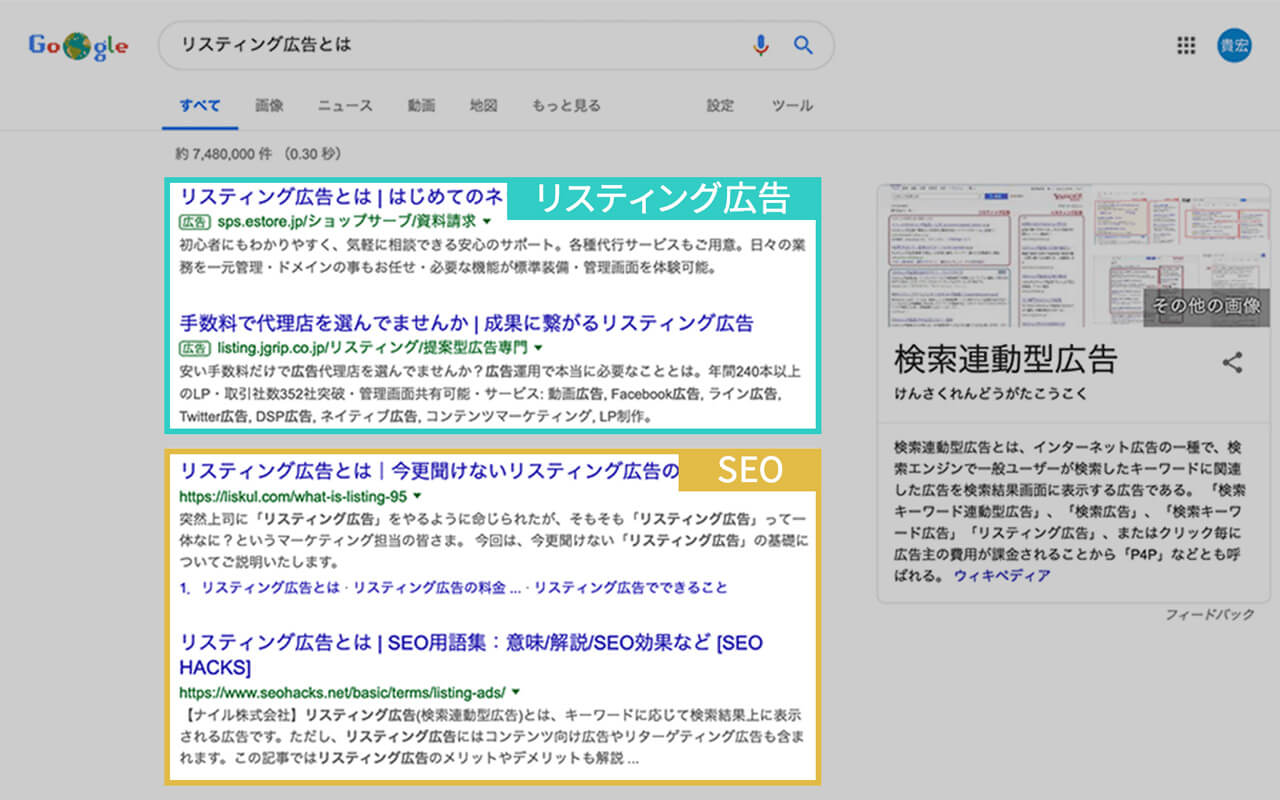
Task: Open the もっと見る dropdown
Action: pos(566,106)
